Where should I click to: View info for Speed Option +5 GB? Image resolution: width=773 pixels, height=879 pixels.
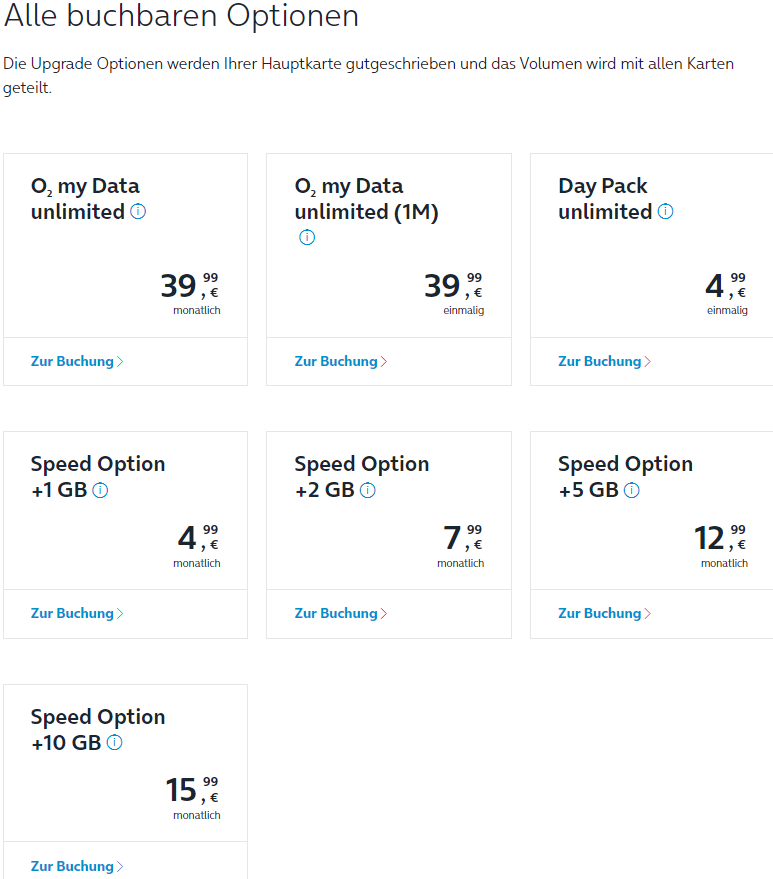click(632, 491)
